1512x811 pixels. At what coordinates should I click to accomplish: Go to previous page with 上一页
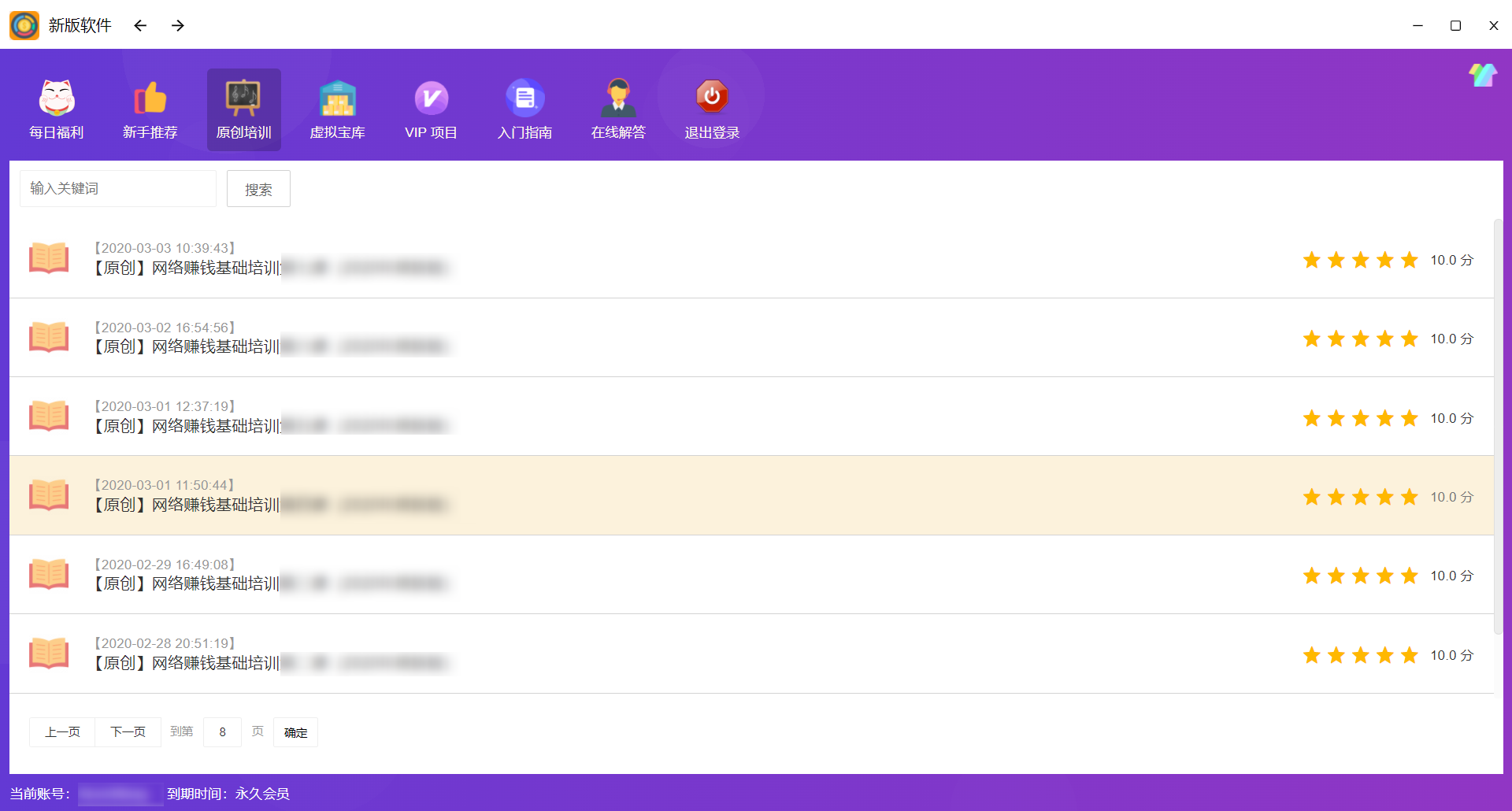click(x=62, y=732)
